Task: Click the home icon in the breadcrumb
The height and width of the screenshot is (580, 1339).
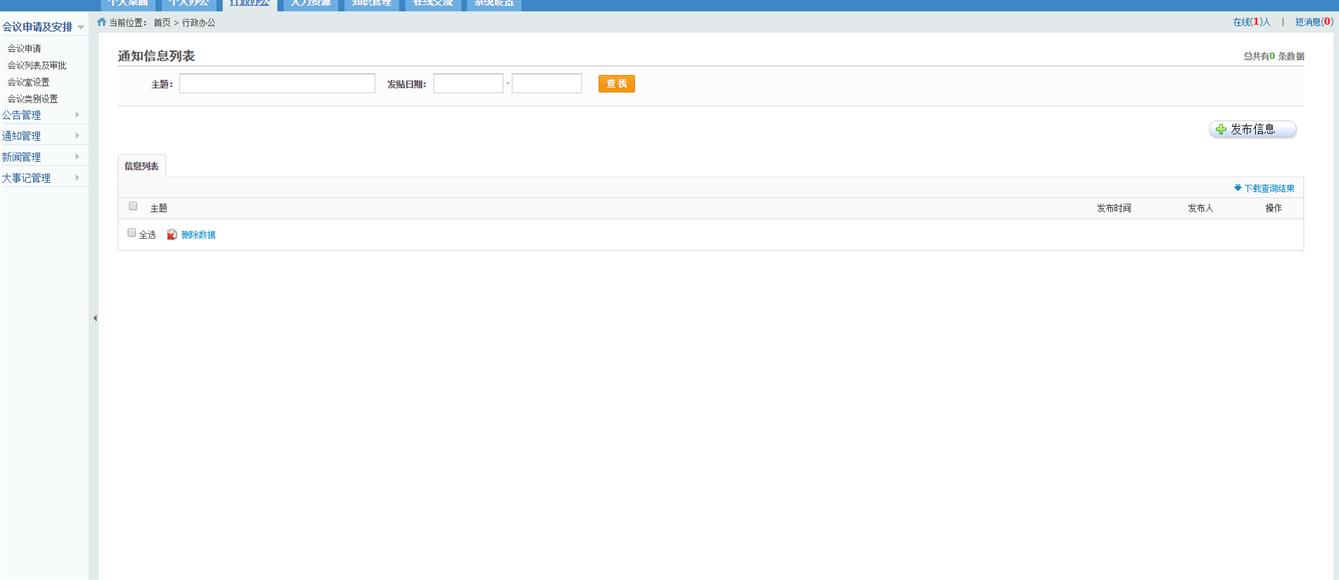Action: pos(102,22)
